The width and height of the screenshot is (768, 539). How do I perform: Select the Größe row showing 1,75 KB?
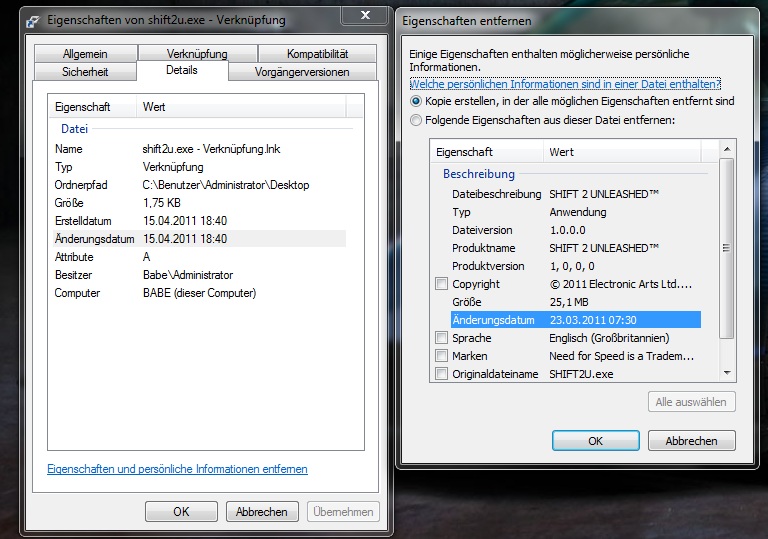pos(199,203)
